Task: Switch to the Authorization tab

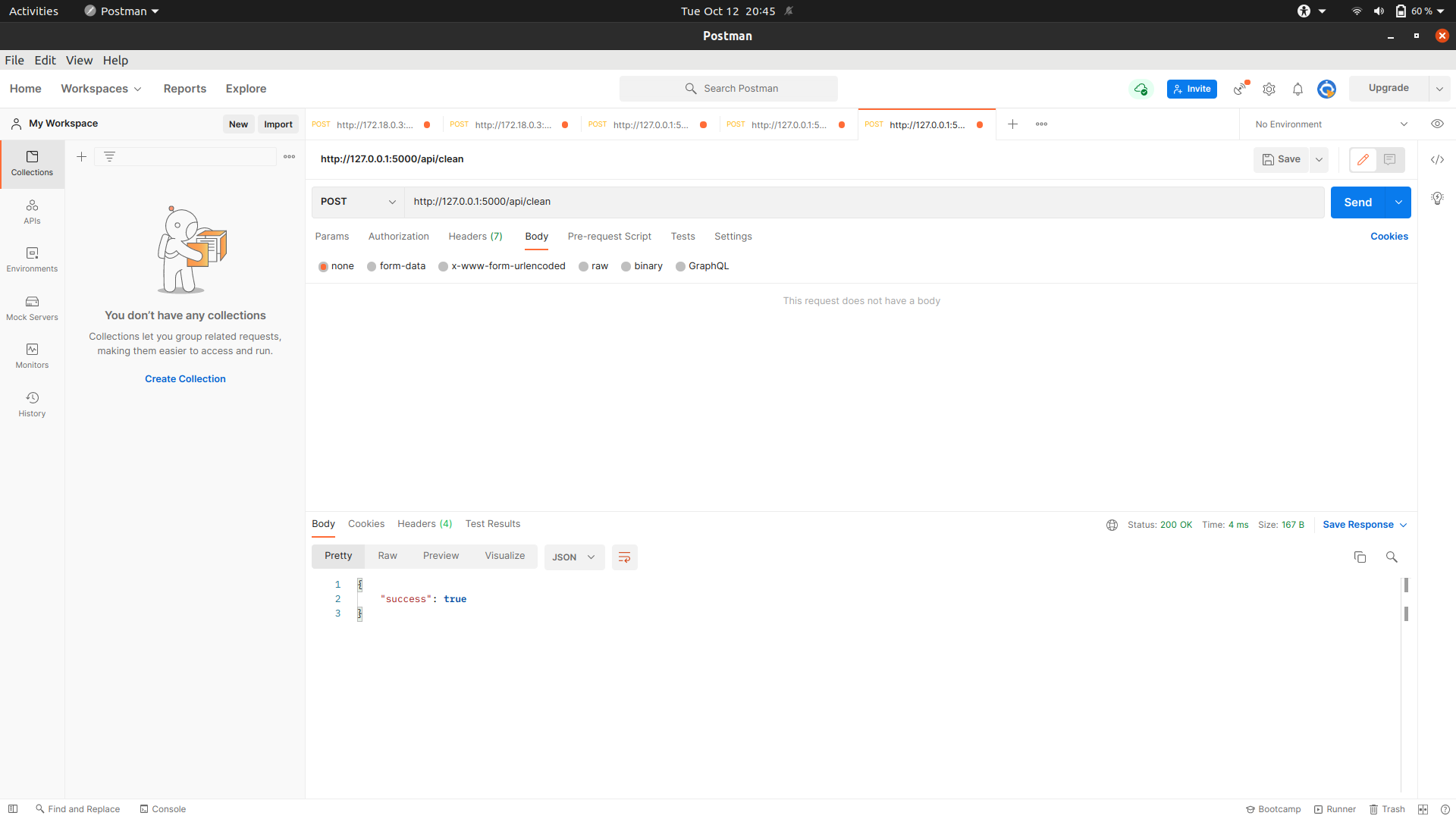Action: (x=398, y=237)
